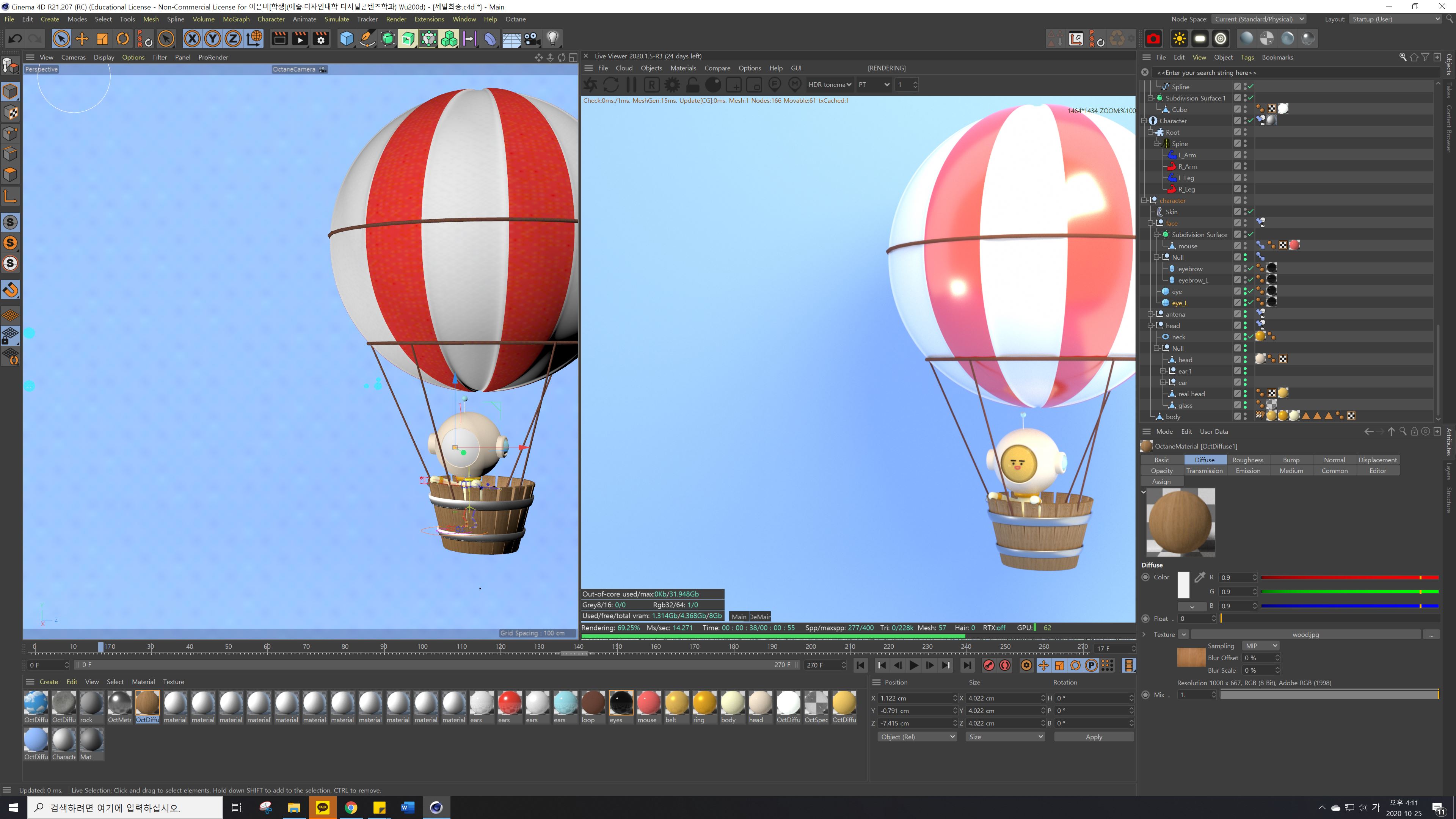Image resolution: width=1456 pixels, height=819 pixels.
Task: Pause rendering in Live Viewer
Action: click(x=631, y=85)
